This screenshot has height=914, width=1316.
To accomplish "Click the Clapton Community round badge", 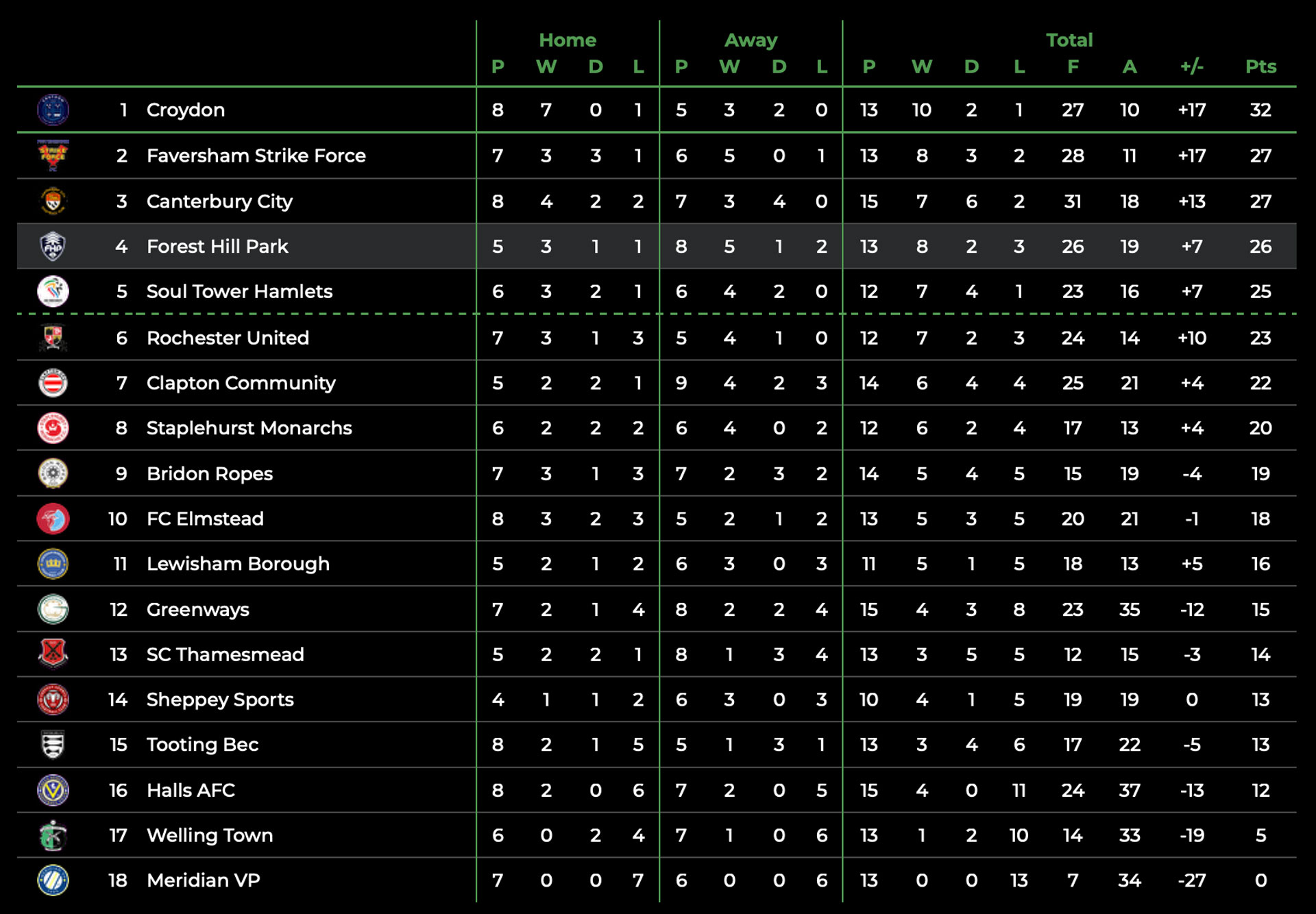I will (x=53, y=382).
